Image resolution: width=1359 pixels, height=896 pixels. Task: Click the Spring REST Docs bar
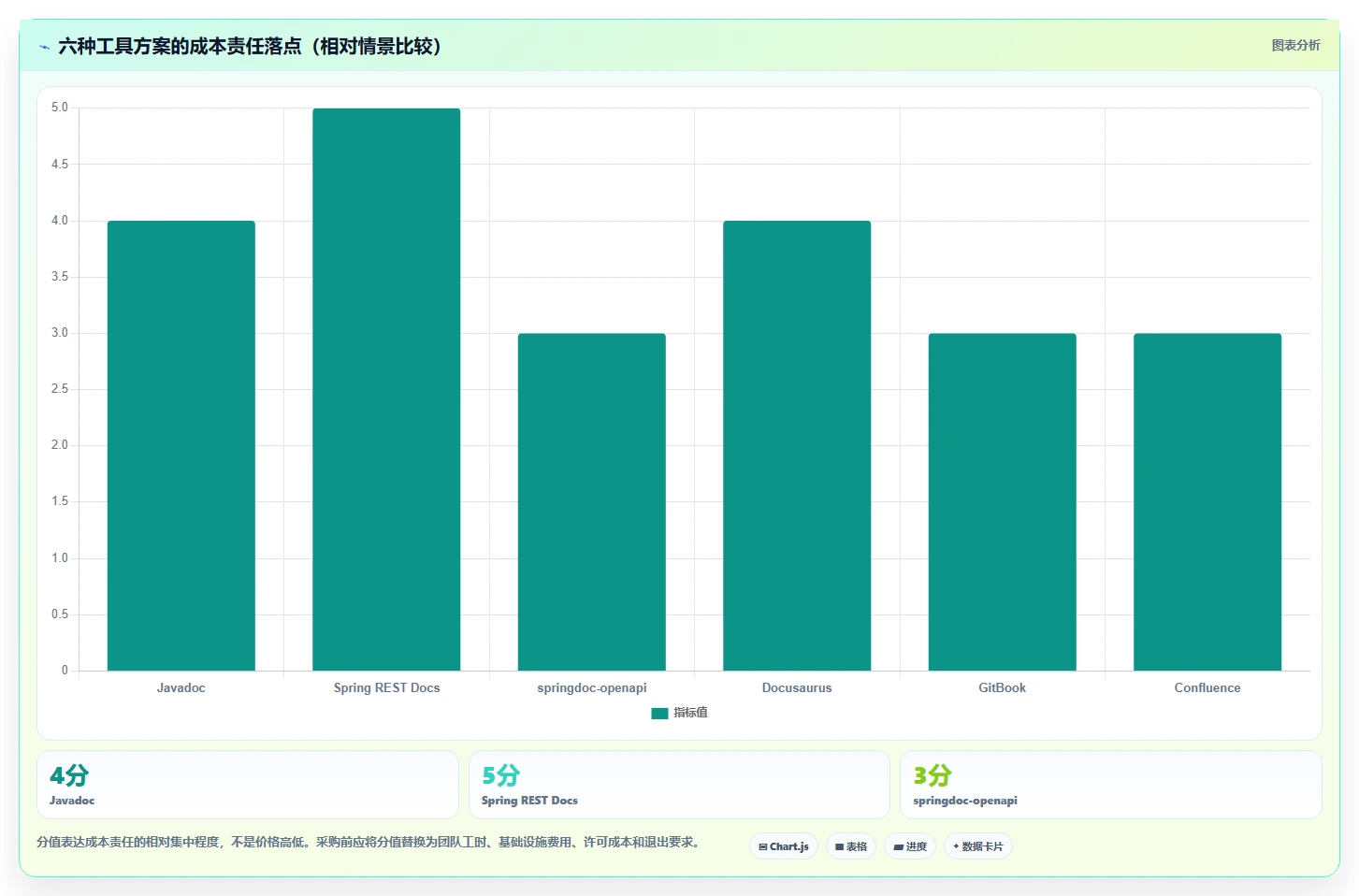point(386,389)
